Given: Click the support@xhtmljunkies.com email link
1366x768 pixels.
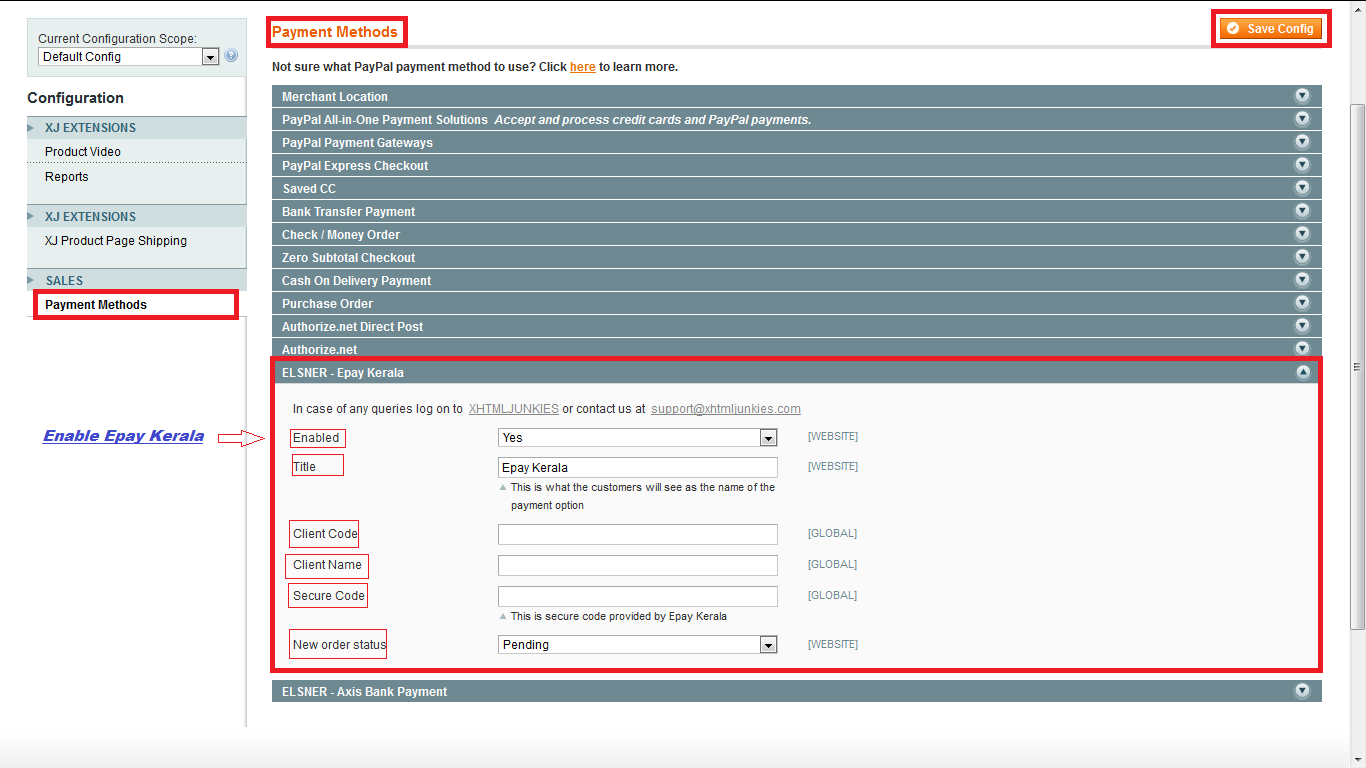Looking at the screenshot, I should pos(726,409).
